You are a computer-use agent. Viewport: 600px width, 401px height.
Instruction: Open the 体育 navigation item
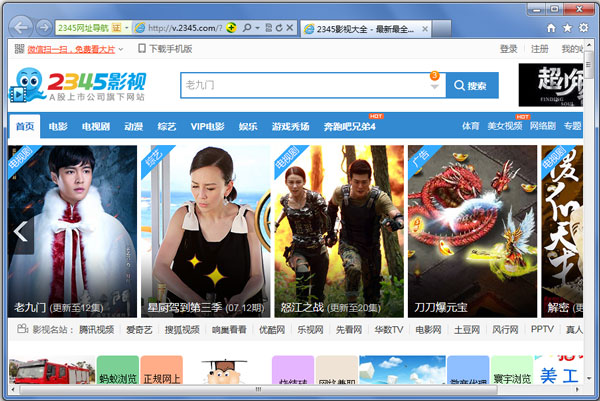tap(471, 126)
